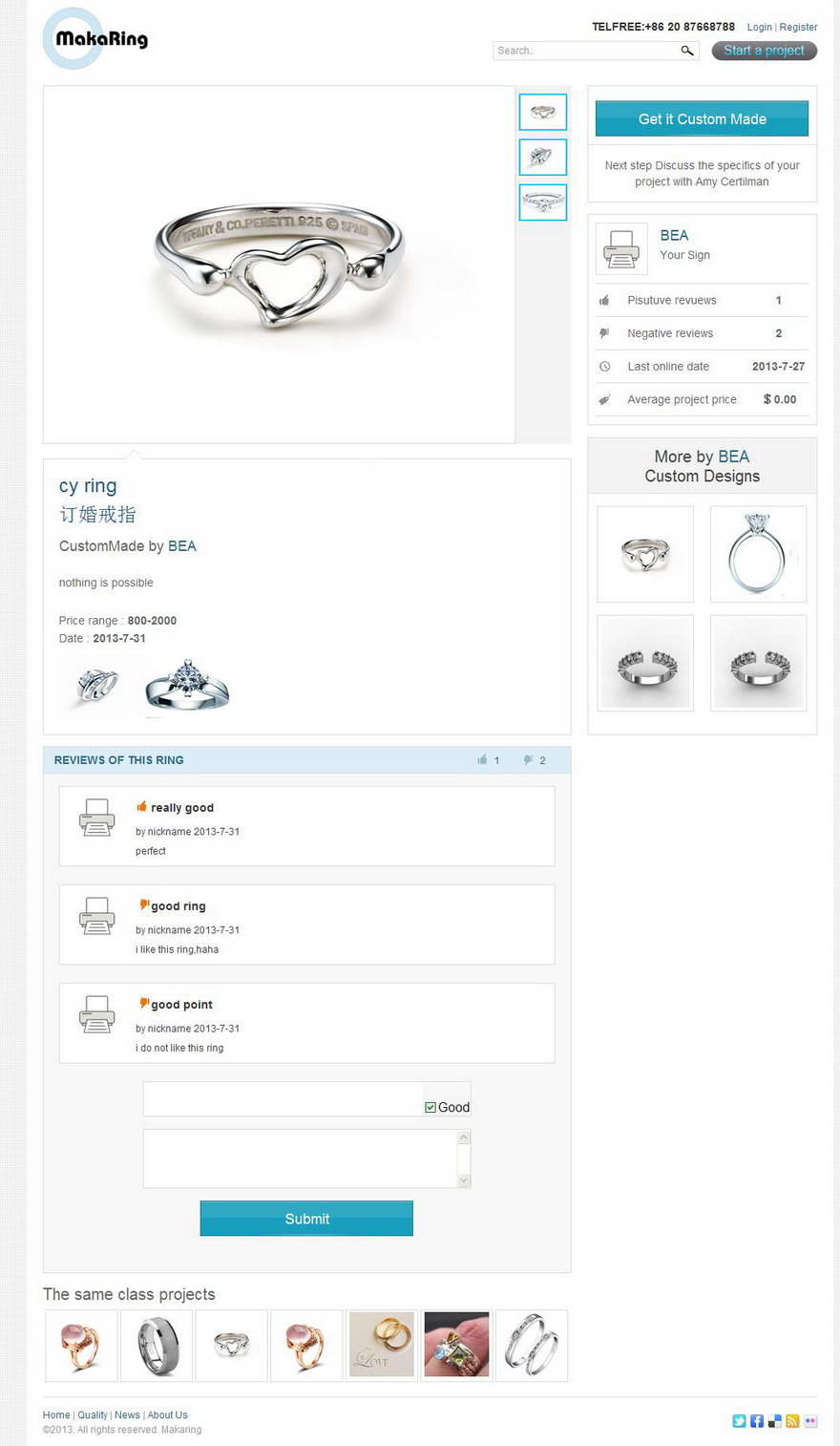Viewport: 840px width, 1446px height.
Task: Open the RSS feed icon
Action: point(792,1421)
